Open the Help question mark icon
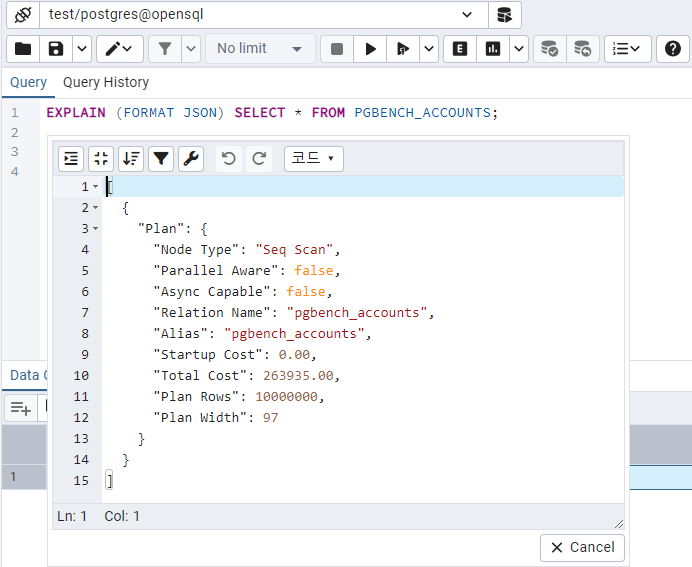This screenshot has height=567, width=692. coord(673,49)
